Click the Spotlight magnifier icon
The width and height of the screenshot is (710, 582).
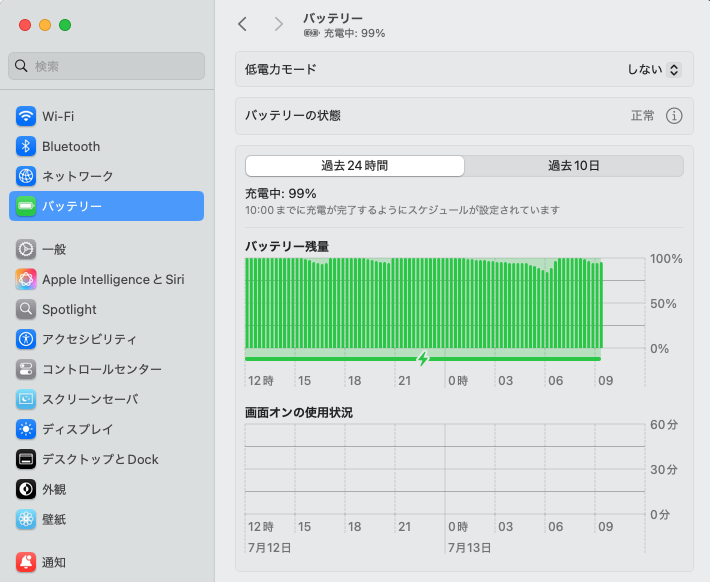26,310
